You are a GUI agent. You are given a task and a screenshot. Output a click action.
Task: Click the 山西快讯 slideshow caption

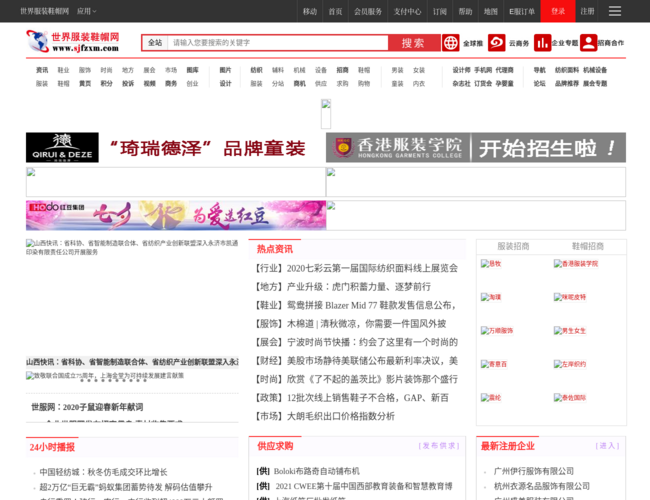pos(132,362)
